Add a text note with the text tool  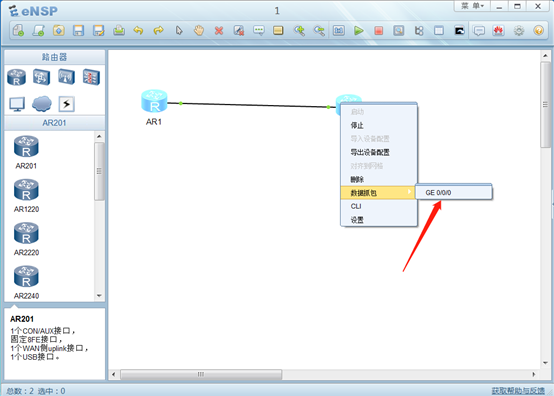pos(259,31)
